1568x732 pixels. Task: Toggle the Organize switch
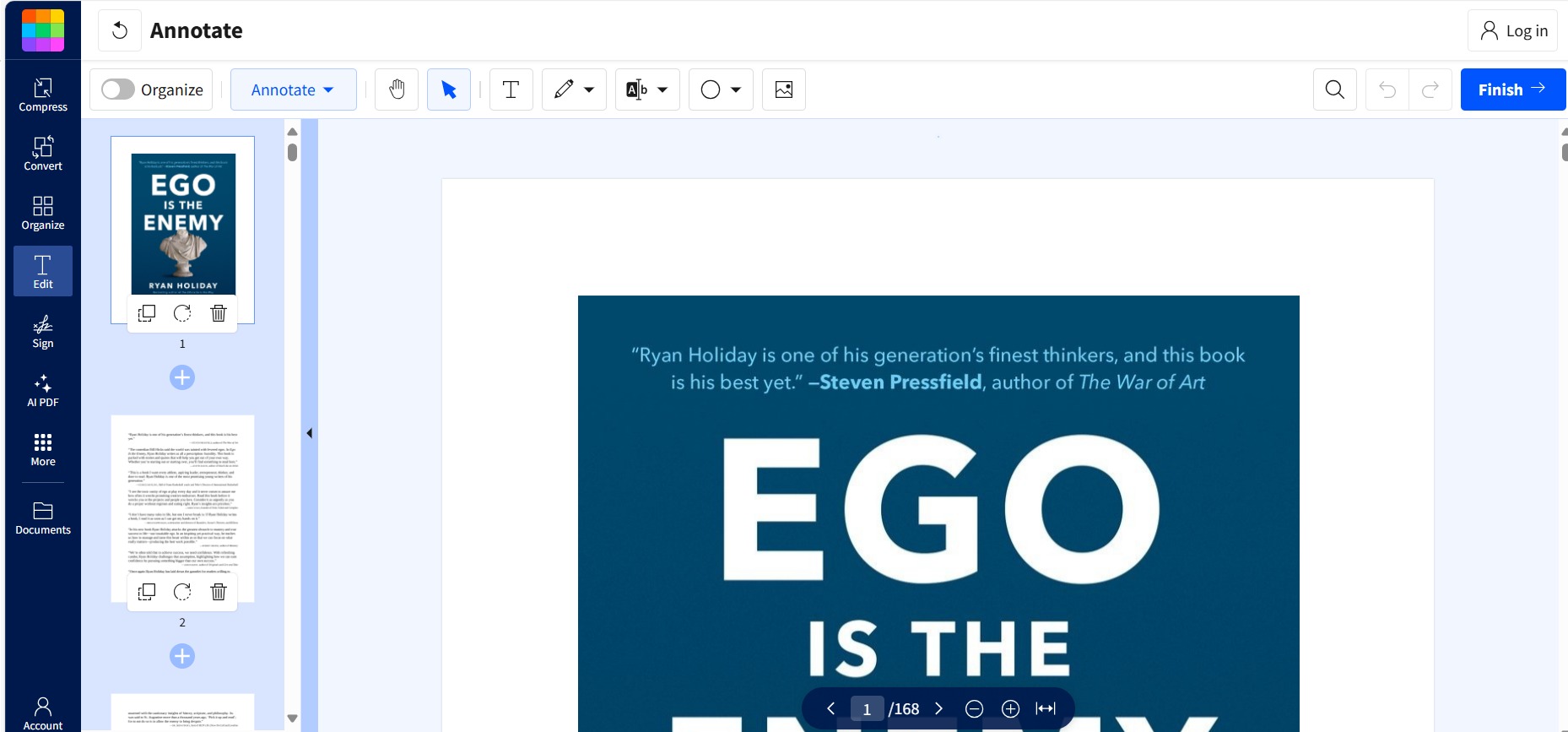(118, 89)
